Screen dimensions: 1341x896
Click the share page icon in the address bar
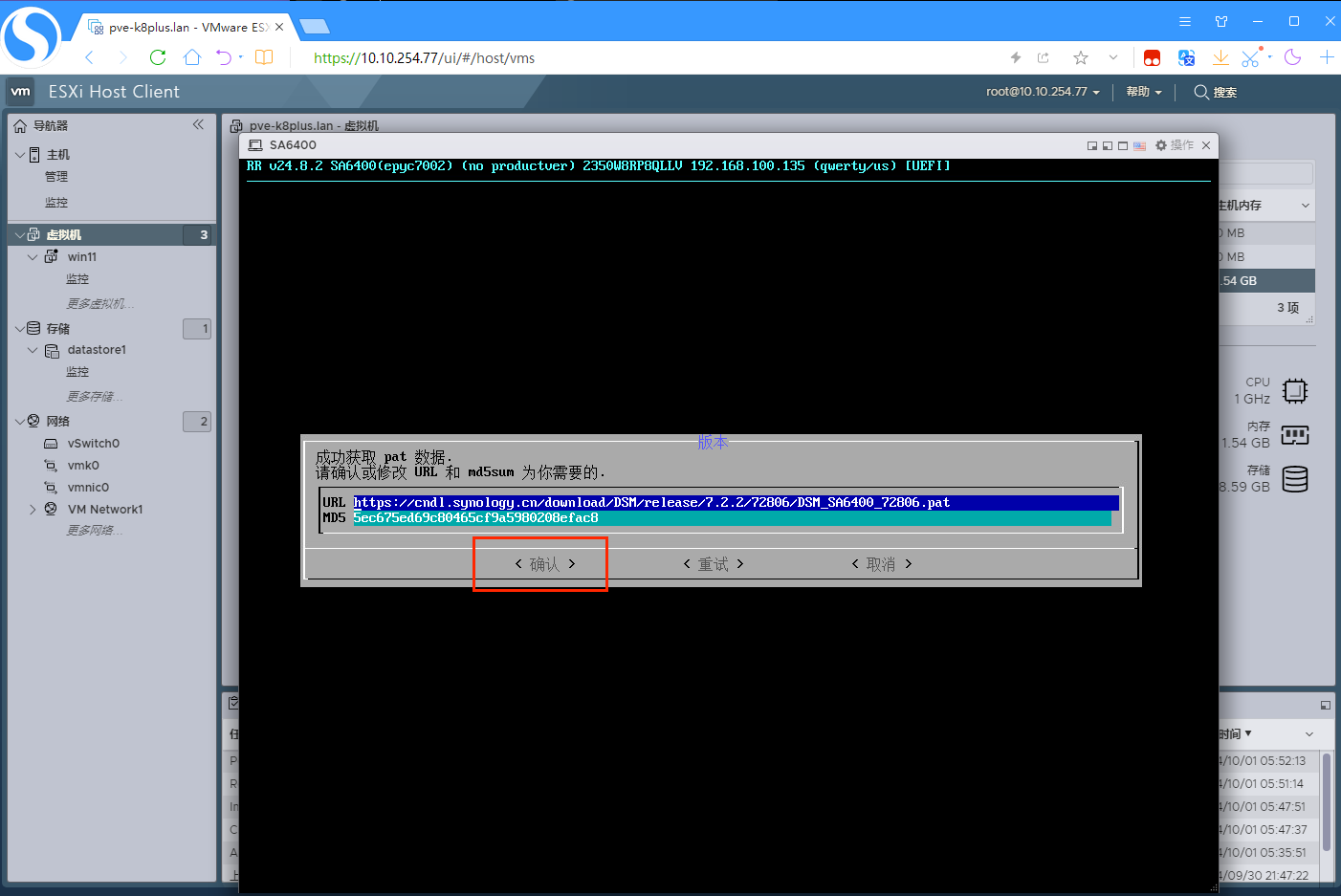1044,57
